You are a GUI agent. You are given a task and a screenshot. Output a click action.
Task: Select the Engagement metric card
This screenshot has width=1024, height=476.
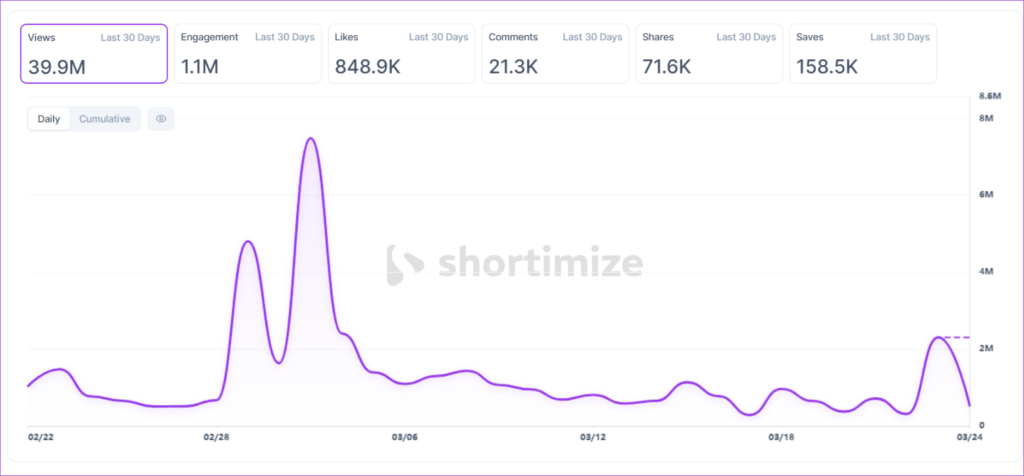247,53
